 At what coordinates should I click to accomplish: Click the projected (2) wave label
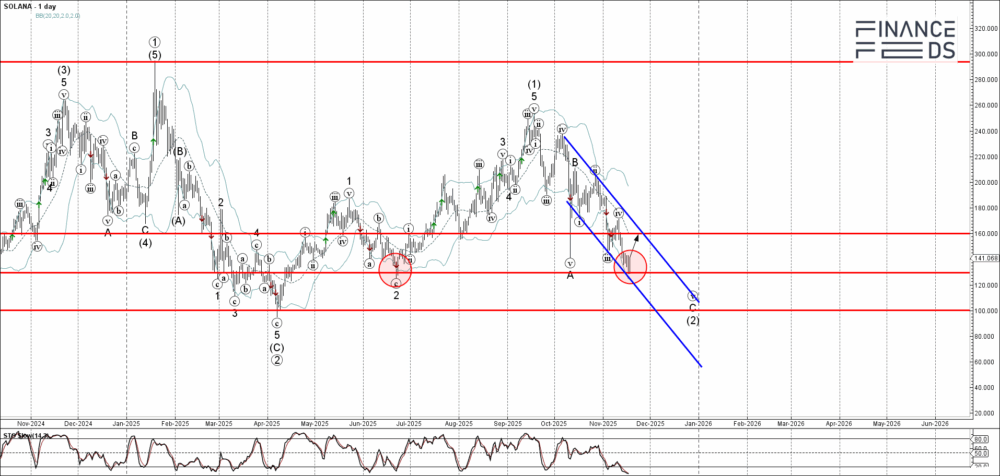coord(693,320)
